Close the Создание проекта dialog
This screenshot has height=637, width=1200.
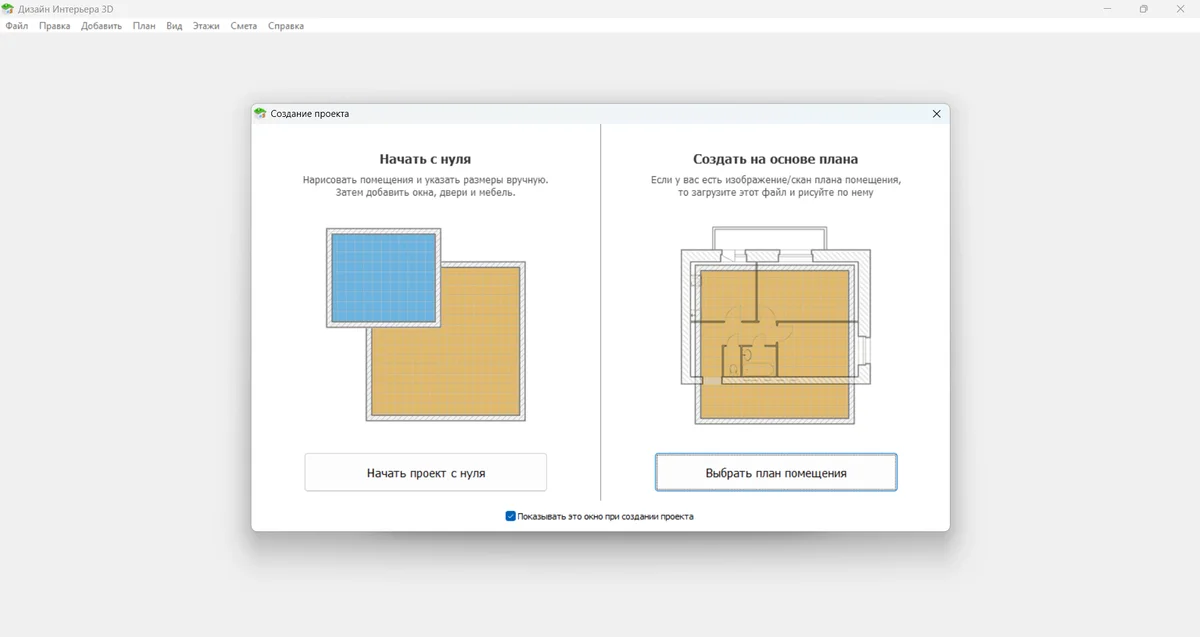[936, 114]
